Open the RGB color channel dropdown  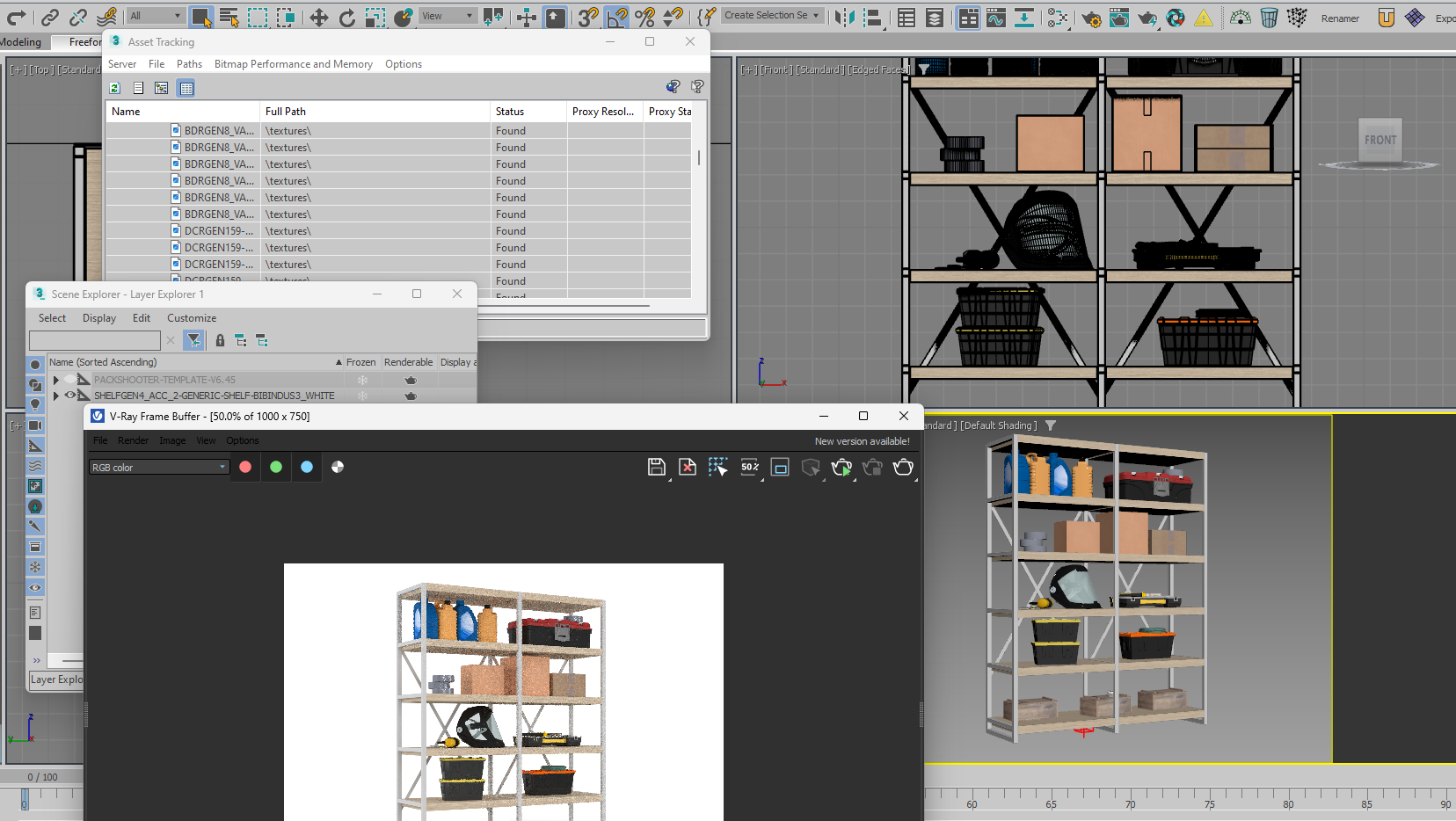point(158,468)
